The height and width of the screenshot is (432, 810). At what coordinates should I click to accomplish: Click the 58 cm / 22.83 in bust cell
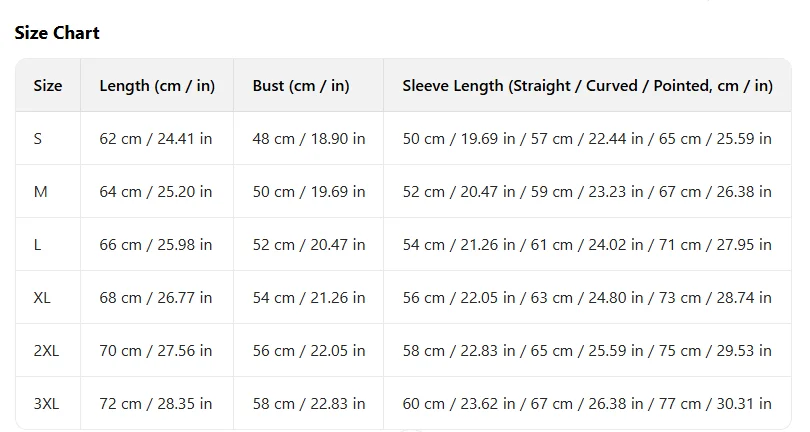click(308, 403)
